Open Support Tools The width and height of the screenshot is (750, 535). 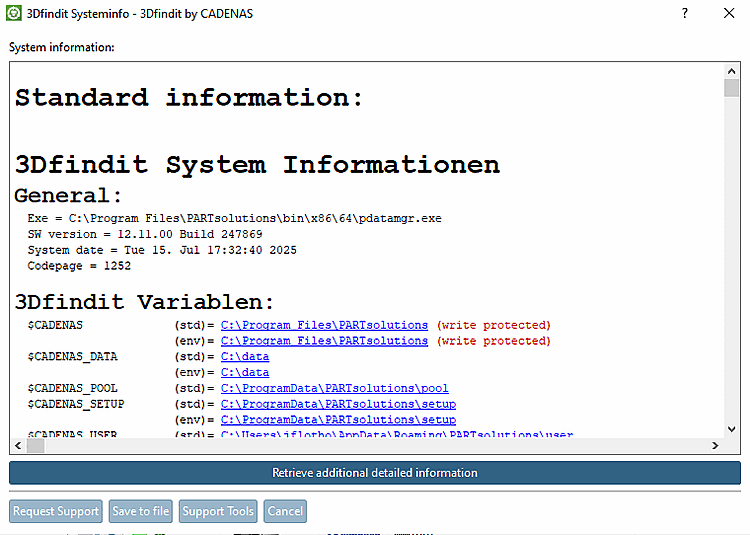coord(218,511)
